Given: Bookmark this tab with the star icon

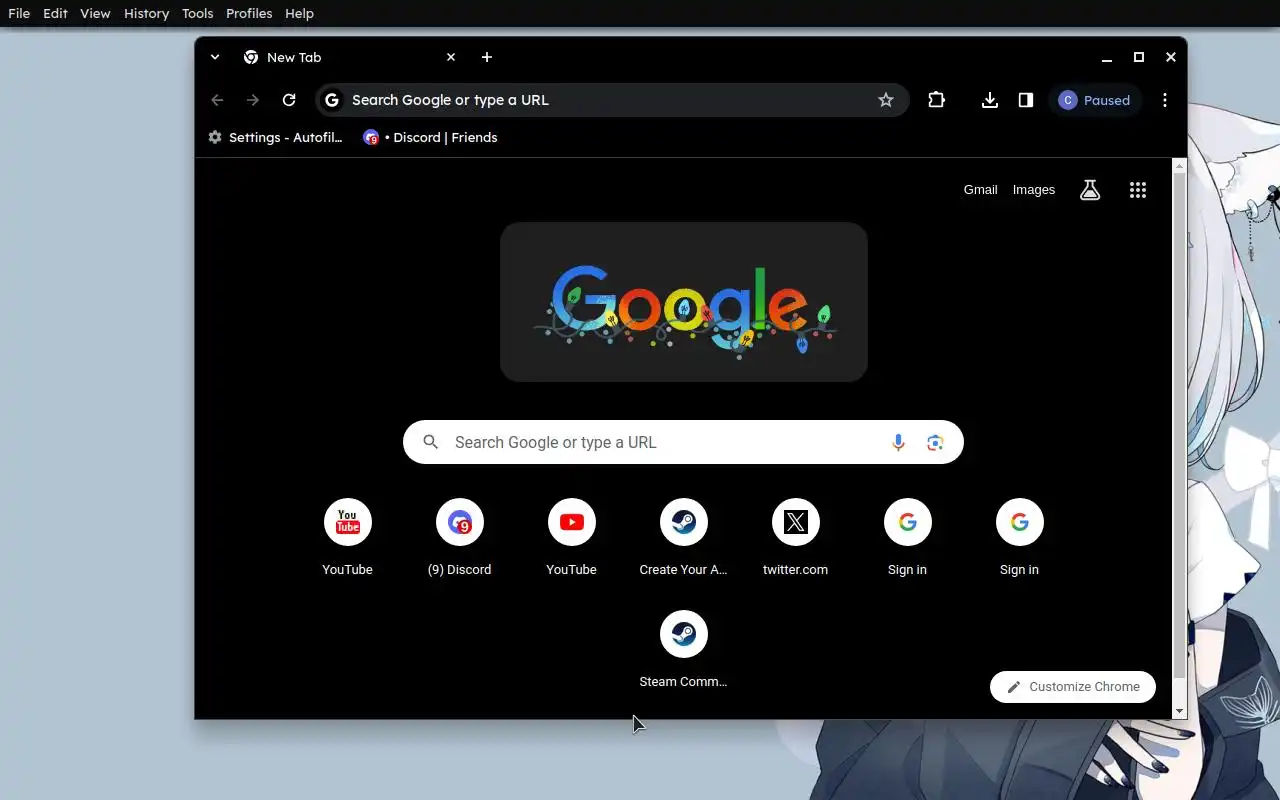Looking at the screenshot, I should pos(886,100).
